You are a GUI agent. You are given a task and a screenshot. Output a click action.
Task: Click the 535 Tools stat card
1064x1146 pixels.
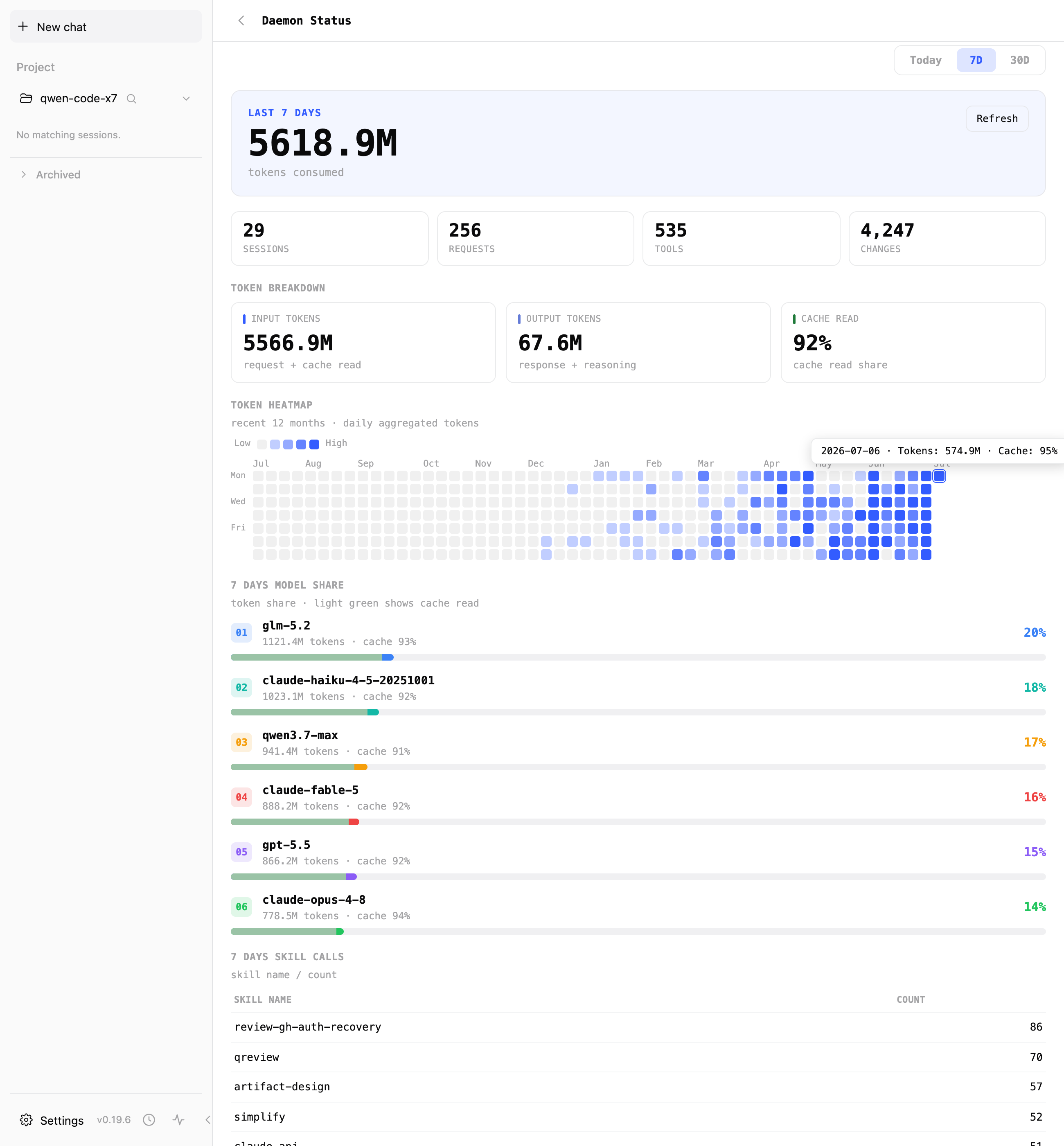741,239
